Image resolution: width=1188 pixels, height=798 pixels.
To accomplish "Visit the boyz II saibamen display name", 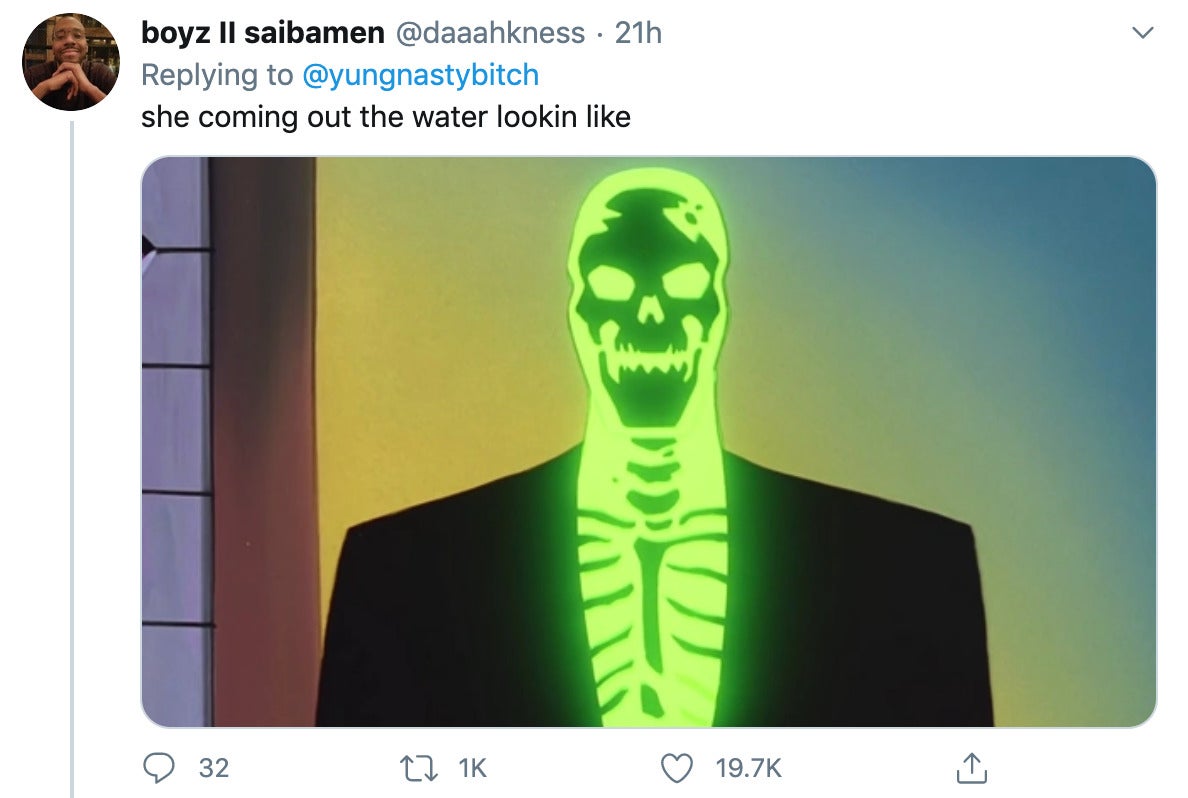I will click(263, 33).
